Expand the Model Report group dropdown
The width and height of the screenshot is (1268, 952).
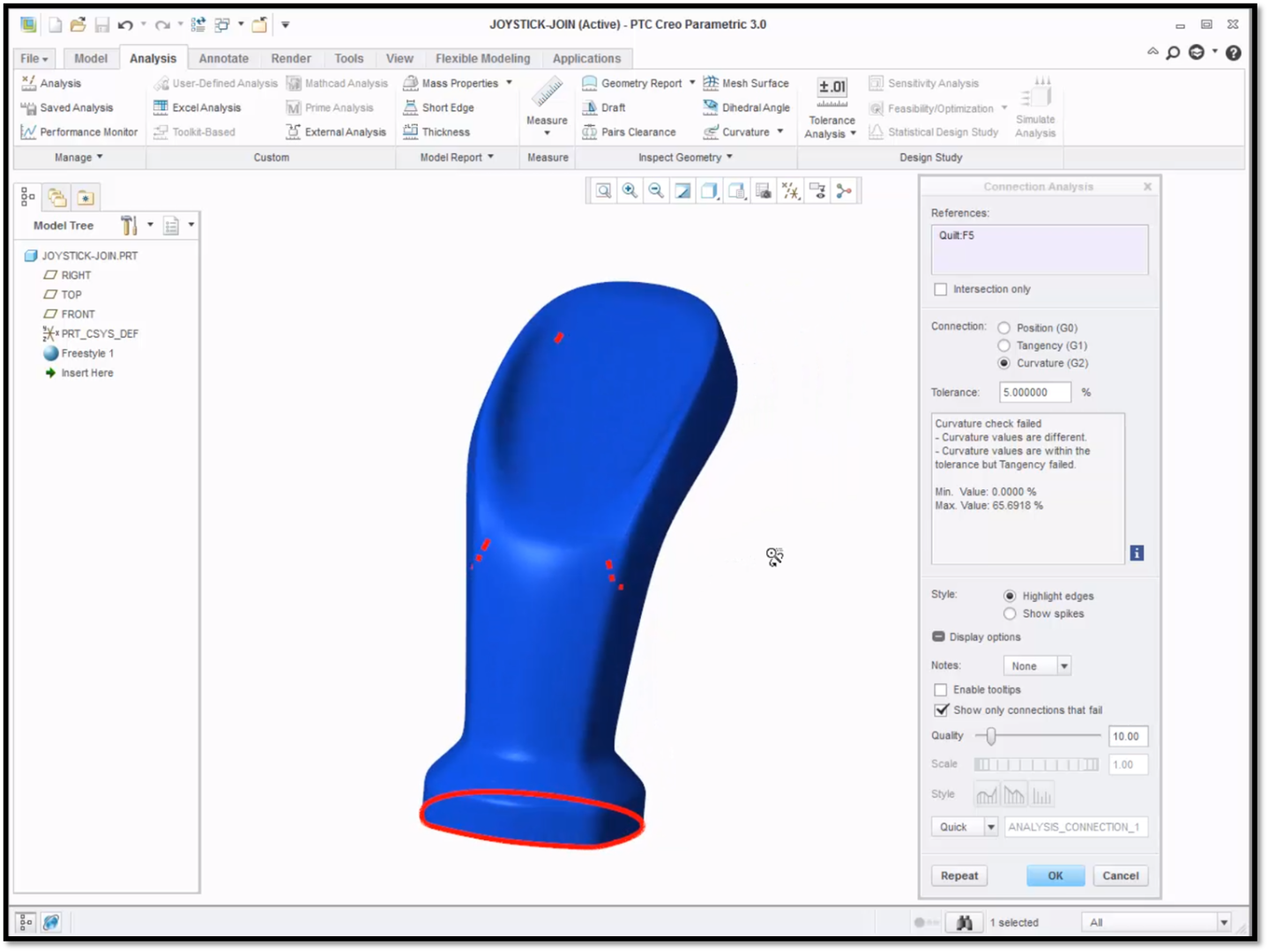click(456, 157)
